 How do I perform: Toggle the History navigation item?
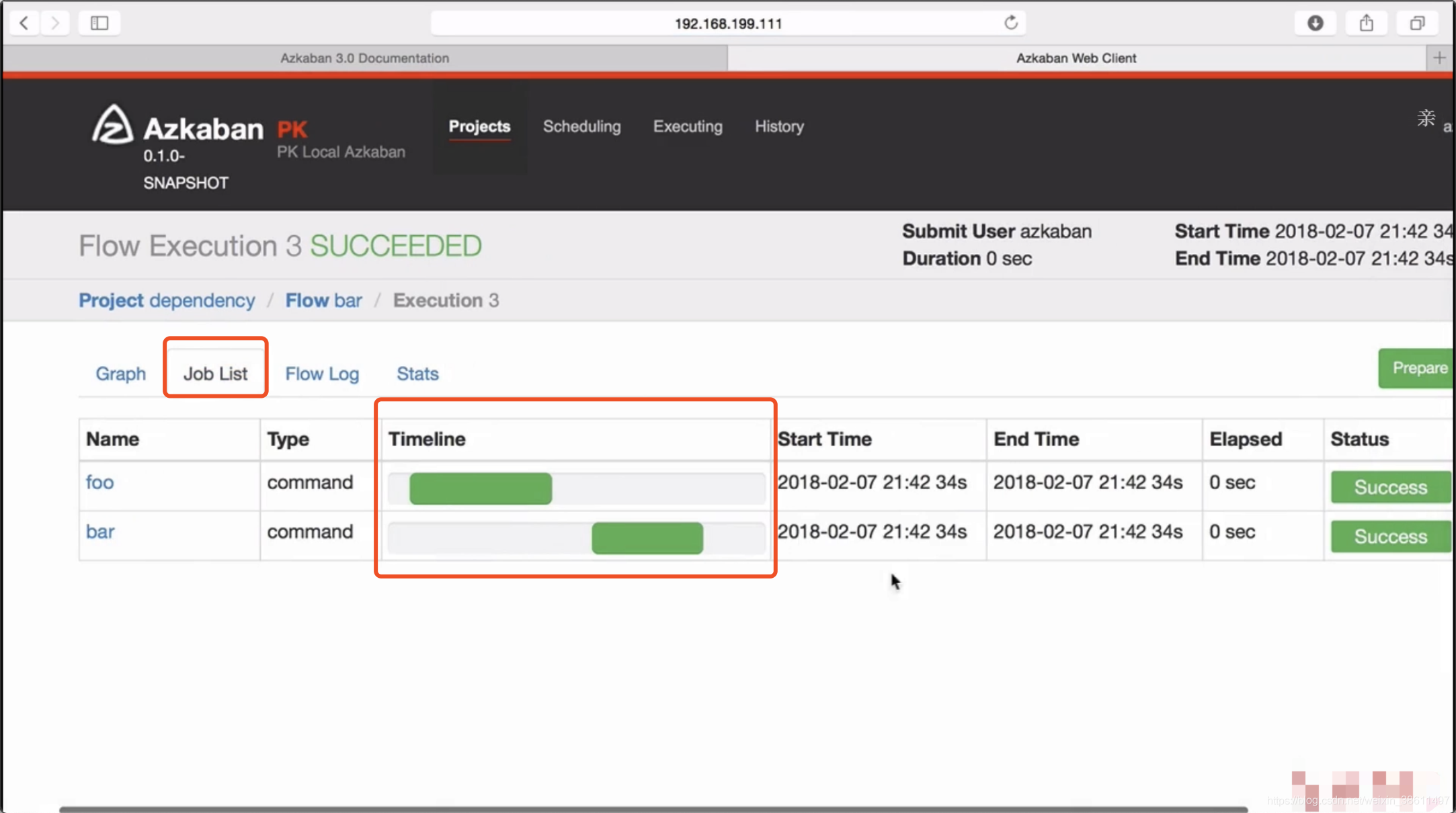(x=779, y=126)
